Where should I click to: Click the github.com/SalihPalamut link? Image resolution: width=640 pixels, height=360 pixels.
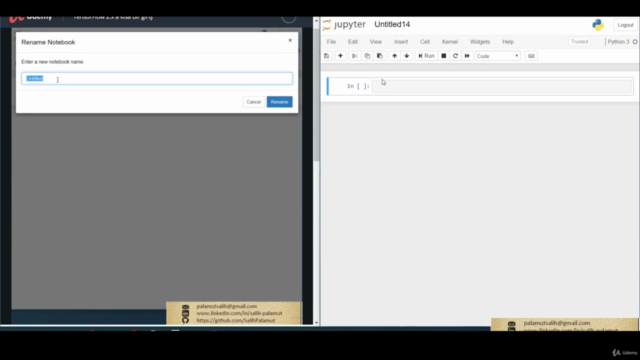[236, 320]
